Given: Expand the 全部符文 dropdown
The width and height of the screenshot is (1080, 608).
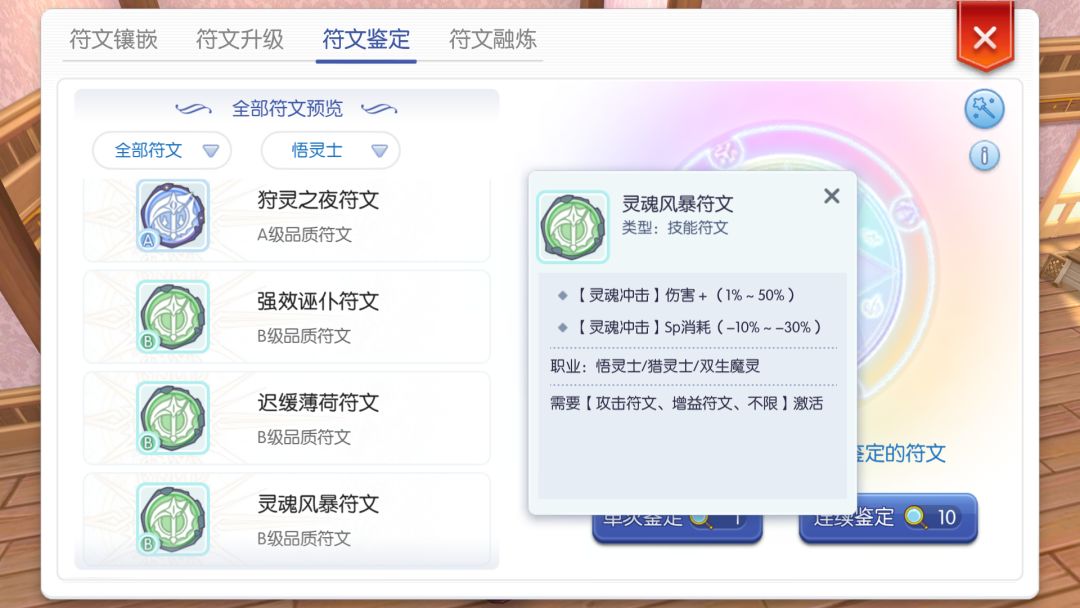Looking at the screenshot, I should click(162, 151).
